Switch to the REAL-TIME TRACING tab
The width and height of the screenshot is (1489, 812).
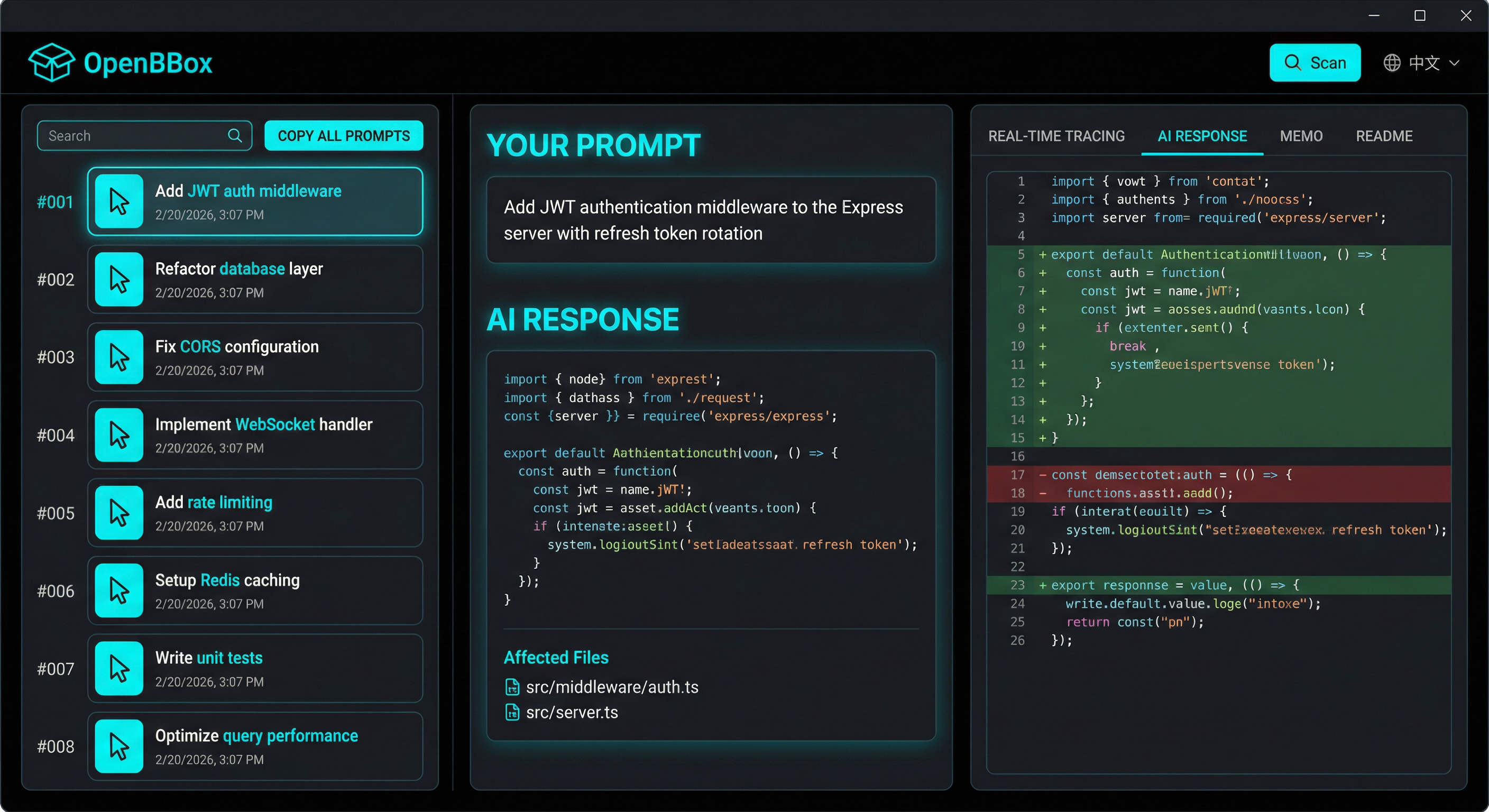(1056, 136)
